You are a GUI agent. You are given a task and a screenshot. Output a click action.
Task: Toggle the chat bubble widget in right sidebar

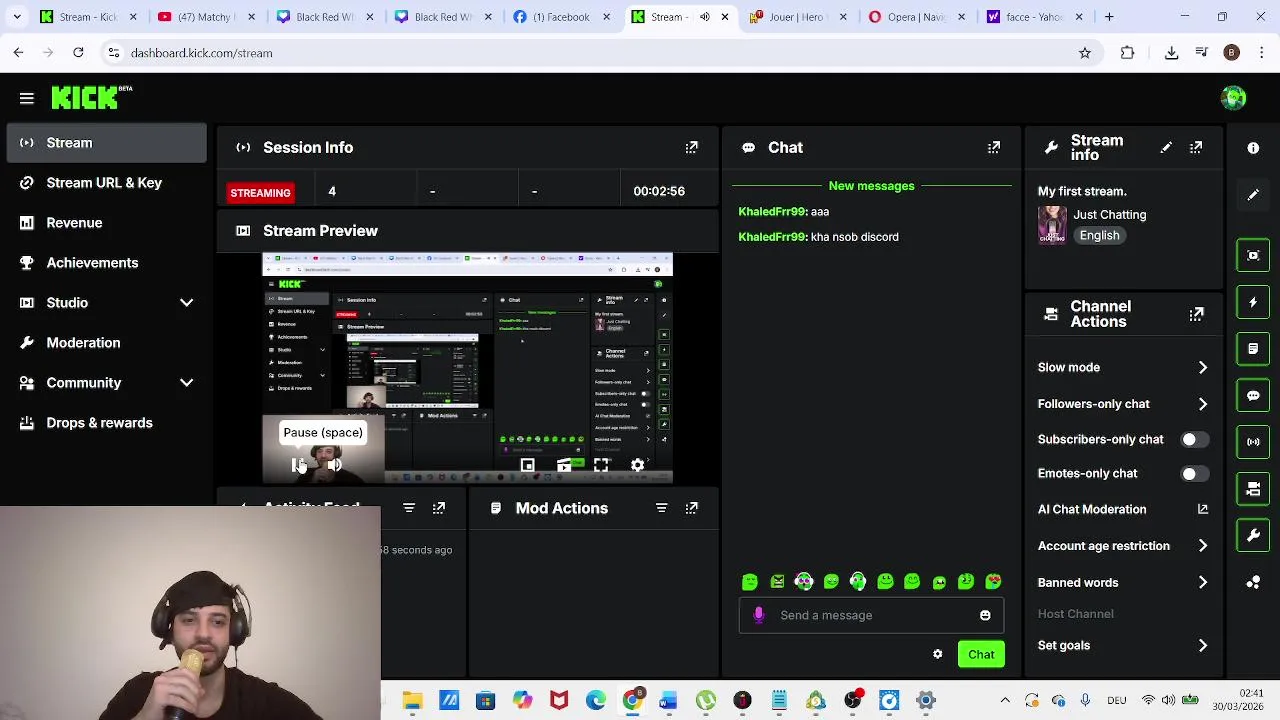1253,395
